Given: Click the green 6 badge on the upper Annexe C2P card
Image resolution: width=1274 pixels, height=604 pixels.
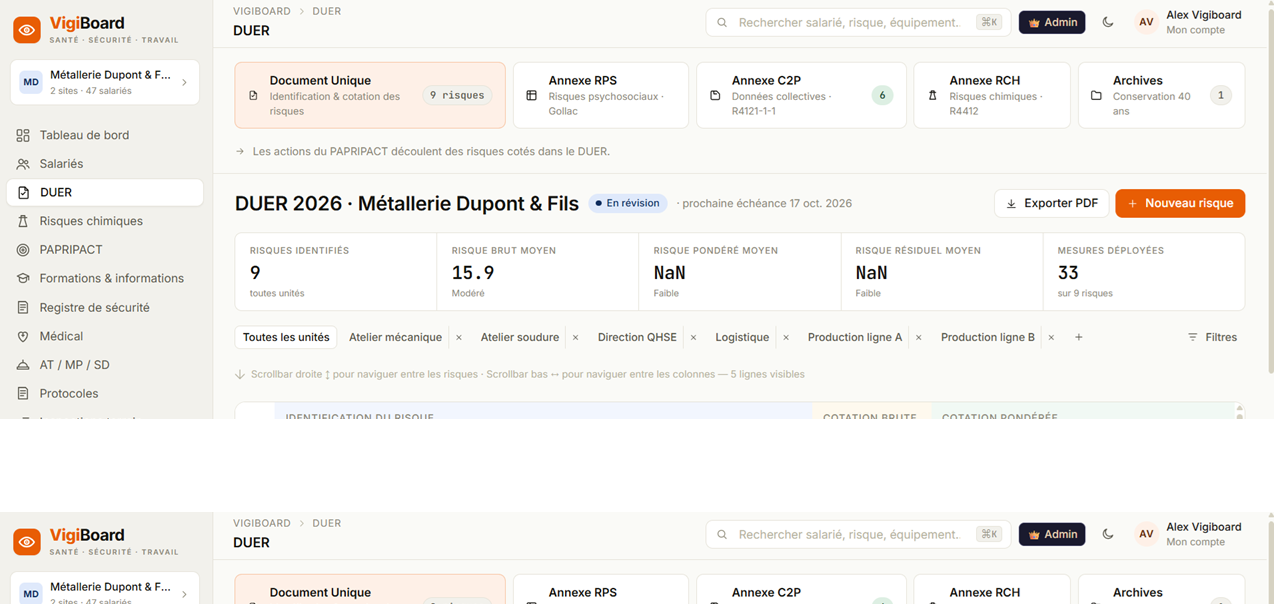Looking at the screenshot, I should [882, 96].
